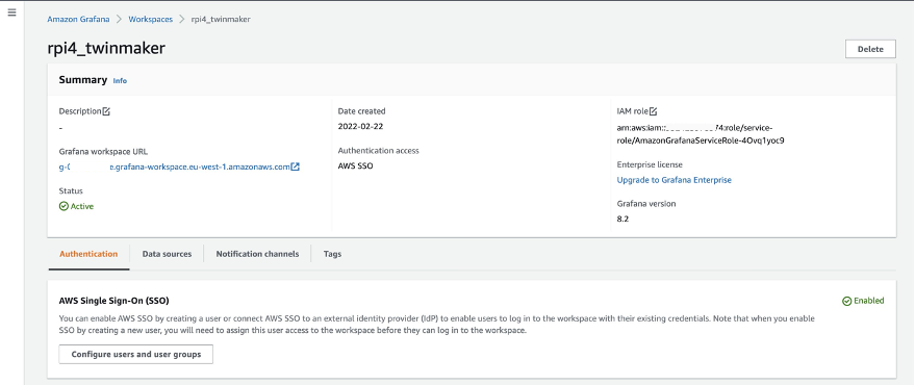
Task: Open the hamburger navigation menu
Action: tap(12, 12)
